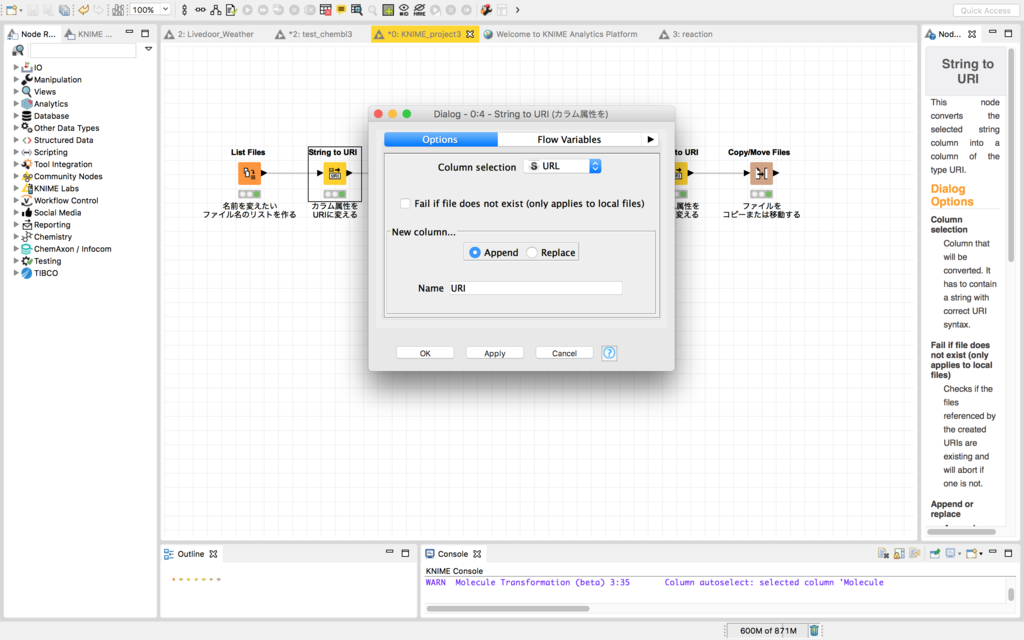Toggle the hide node names eye icon
1024x640 pixels.
click(419, 10)
